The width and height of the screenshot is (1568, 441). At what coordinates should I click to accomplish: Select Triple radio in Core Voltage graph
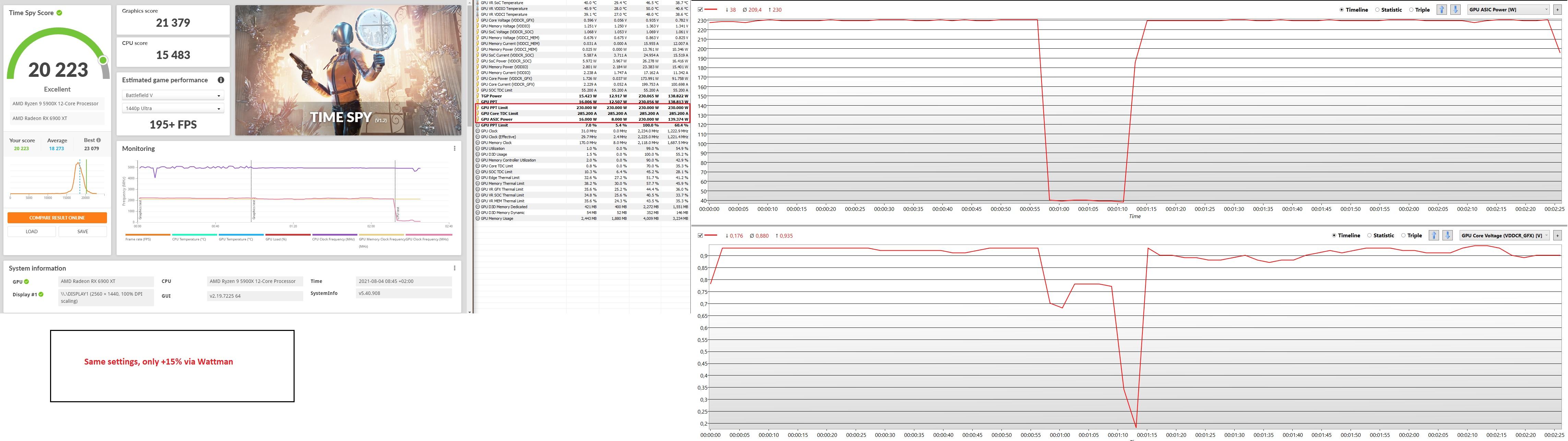pyautogui.click(x=1403, y=235)
